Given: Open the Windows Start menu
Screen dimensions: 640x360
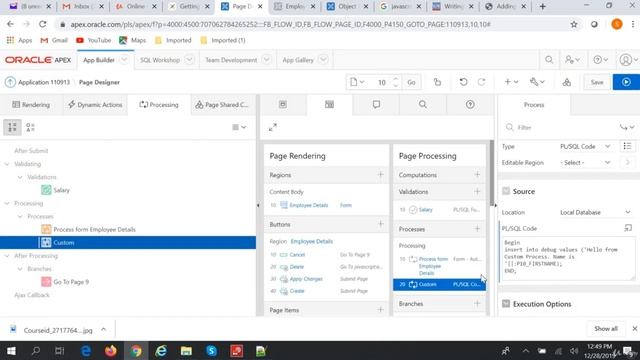Looking at the screenshot, I should pyautogui.click(x=11, y=351).
